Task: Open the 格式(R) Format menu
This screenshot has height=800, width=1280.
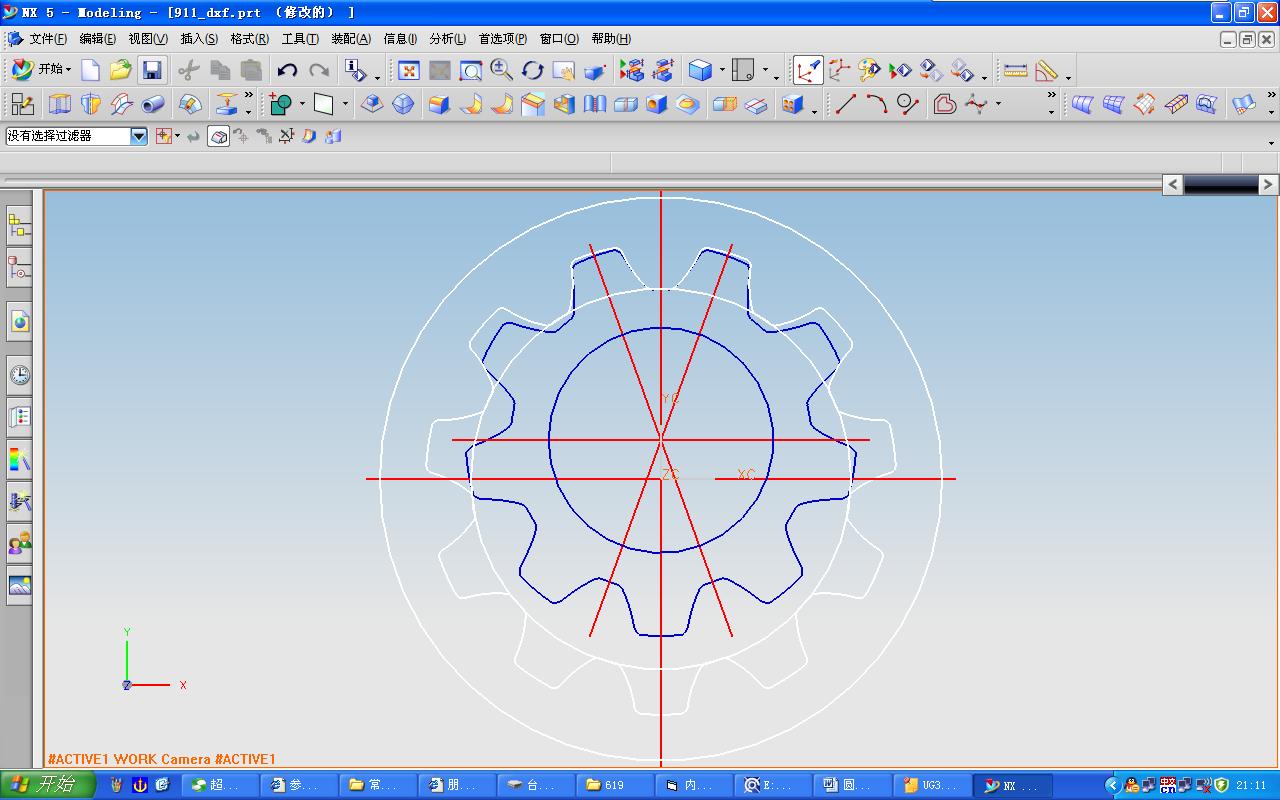Action: [249, 39]
